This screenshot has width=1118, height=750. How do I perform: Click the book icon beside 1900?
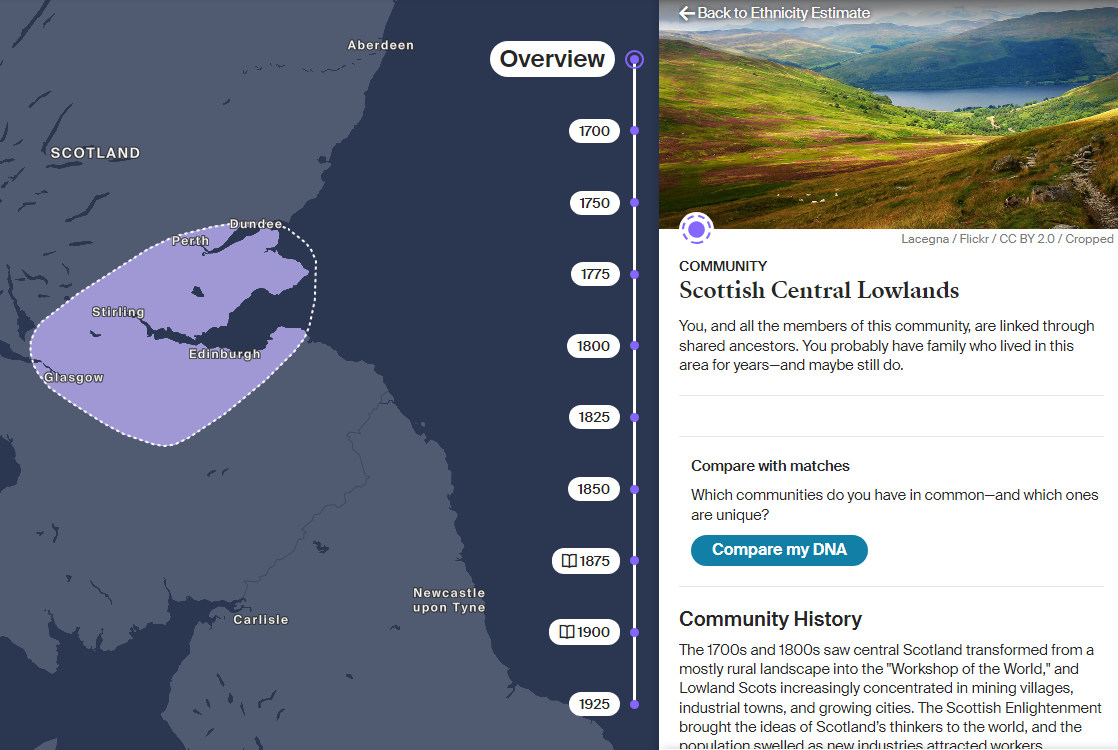pos(567,632)
